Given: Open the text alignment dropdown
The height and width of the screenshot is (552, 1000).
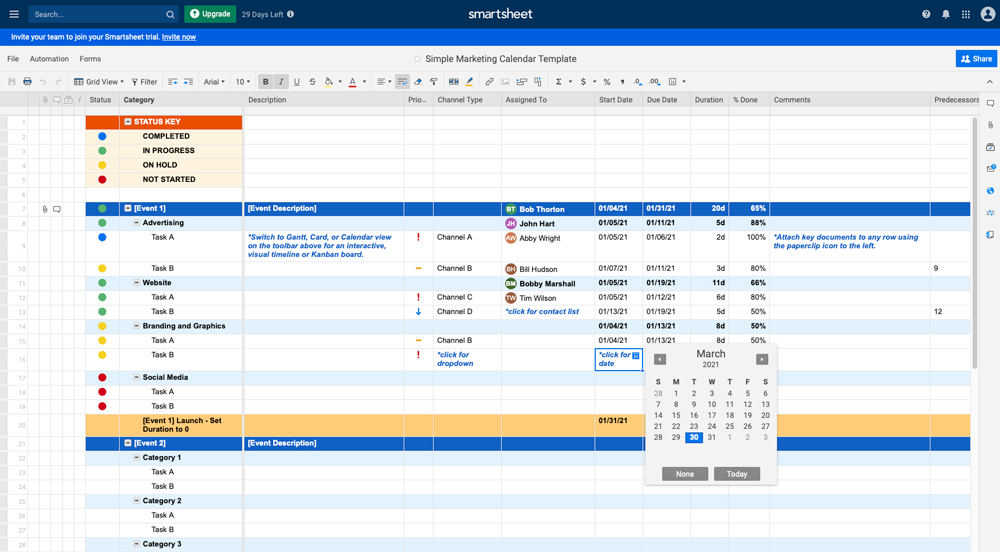Looking at the screenshot, I should pos(385,82).
